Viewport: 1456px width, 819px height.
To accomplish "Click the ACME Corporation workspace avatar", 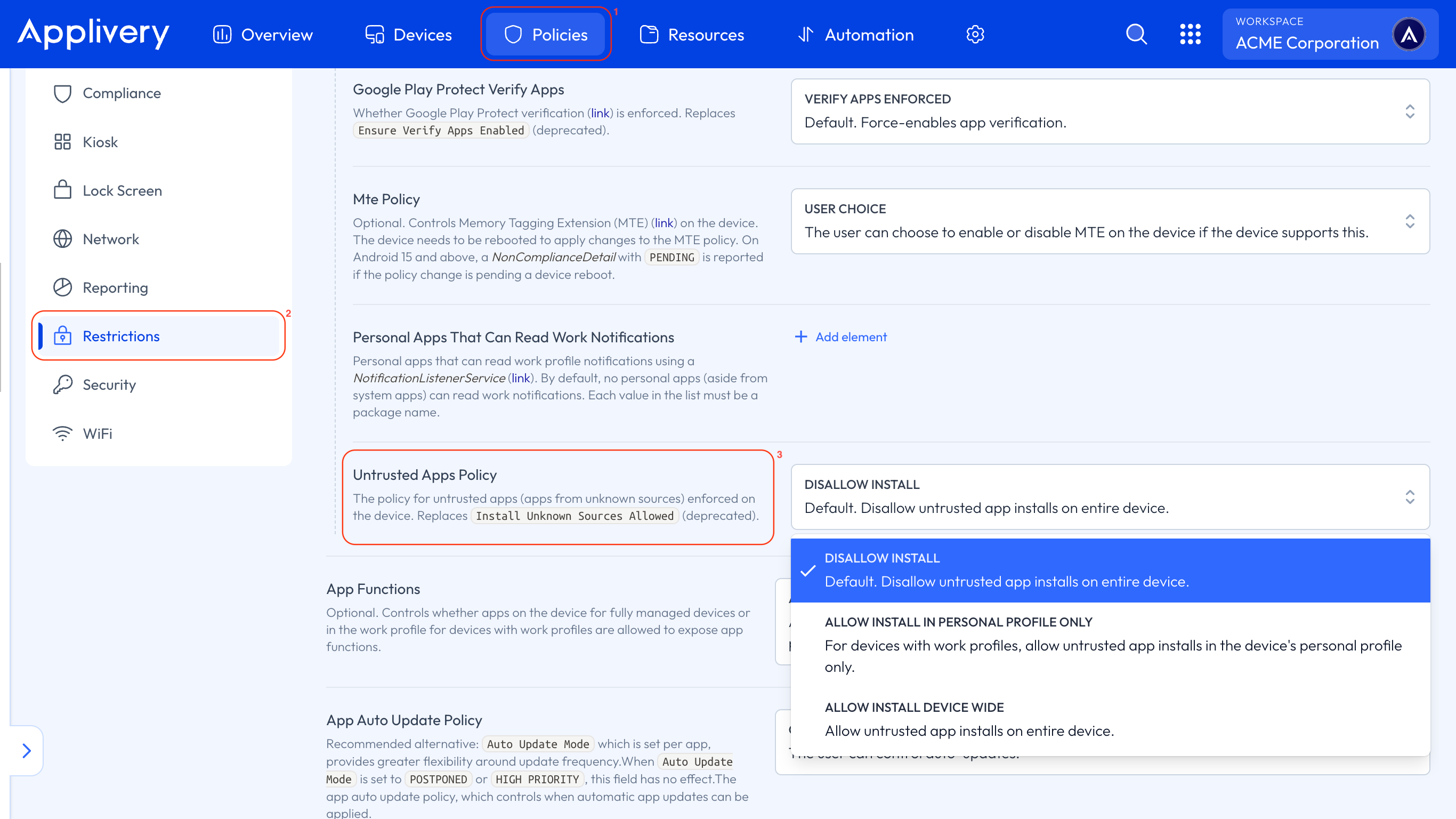I will 1409,35.
